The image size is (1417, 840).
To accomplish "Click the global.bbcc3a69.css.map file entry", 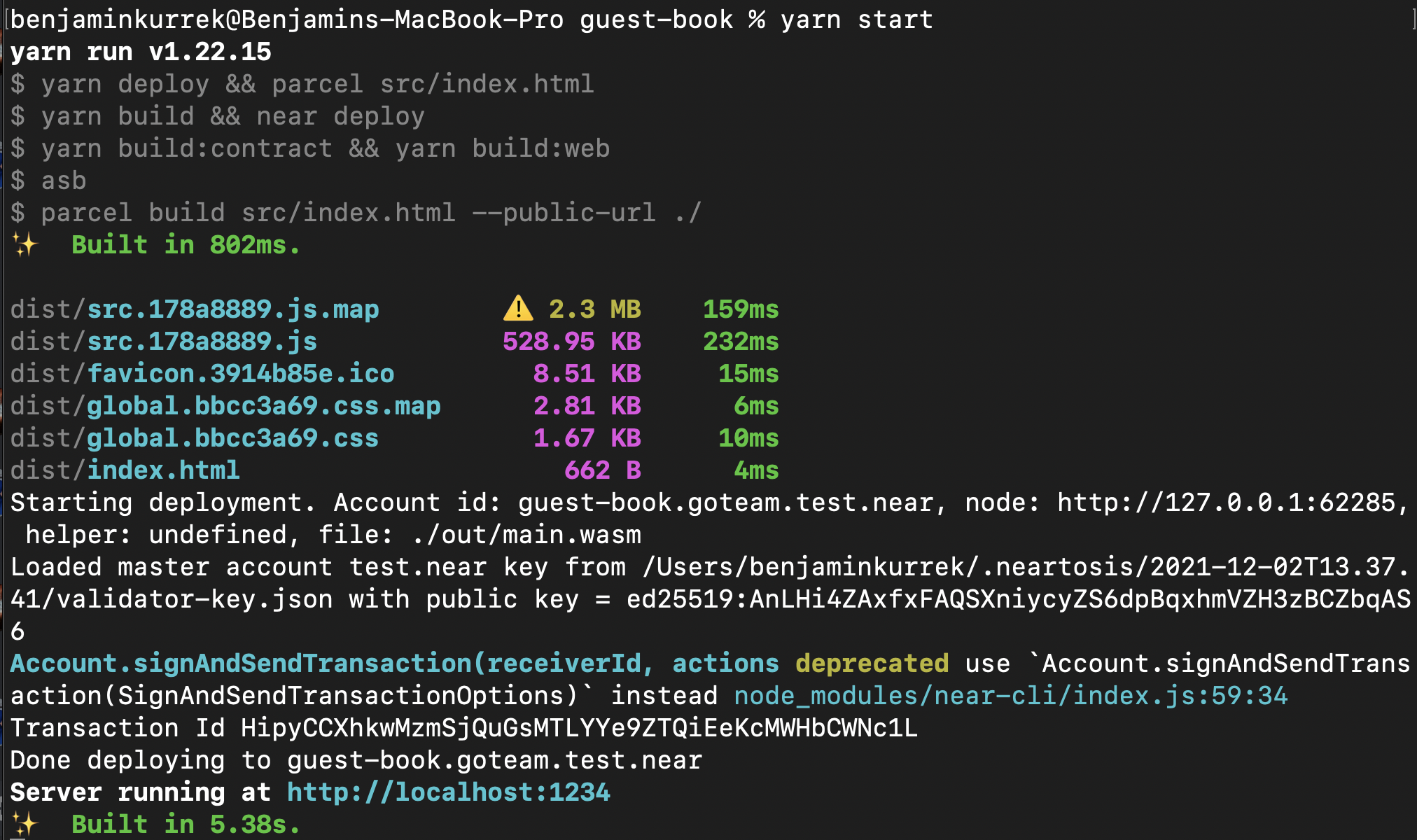I will pos(263,405).
